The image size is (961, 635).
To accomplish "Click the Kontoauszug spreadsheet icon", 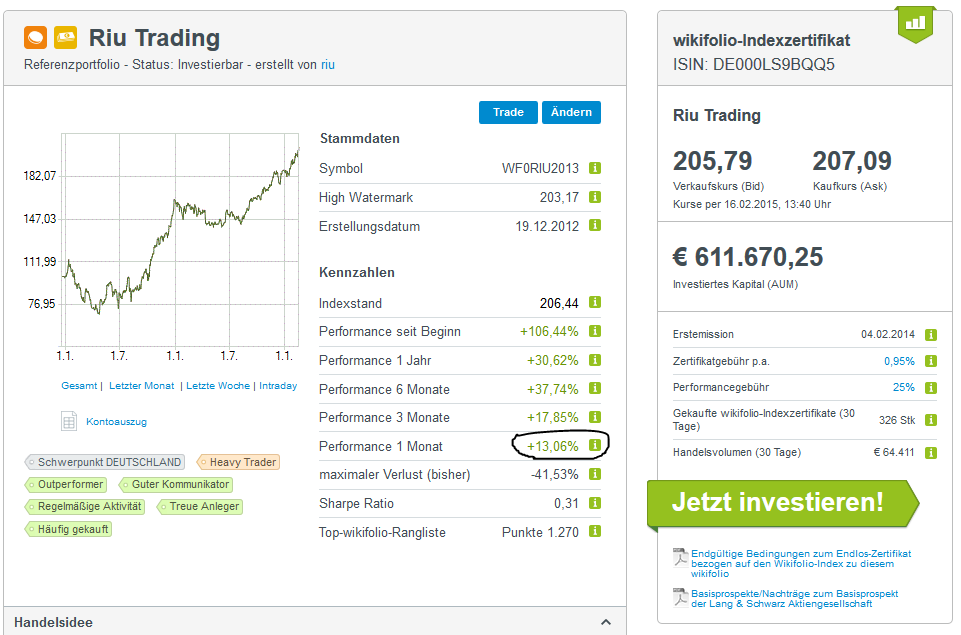I will click(x=69, y=421).
